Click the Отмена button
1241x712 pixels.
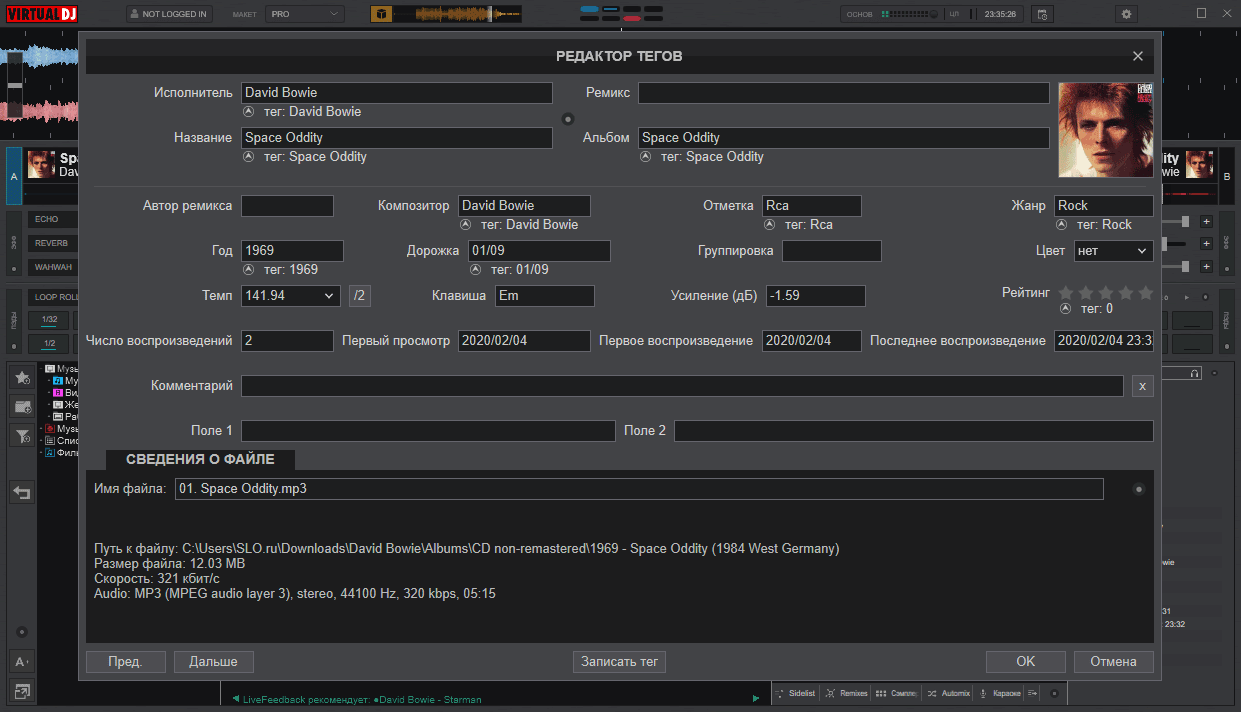[x=1114, y=661]
